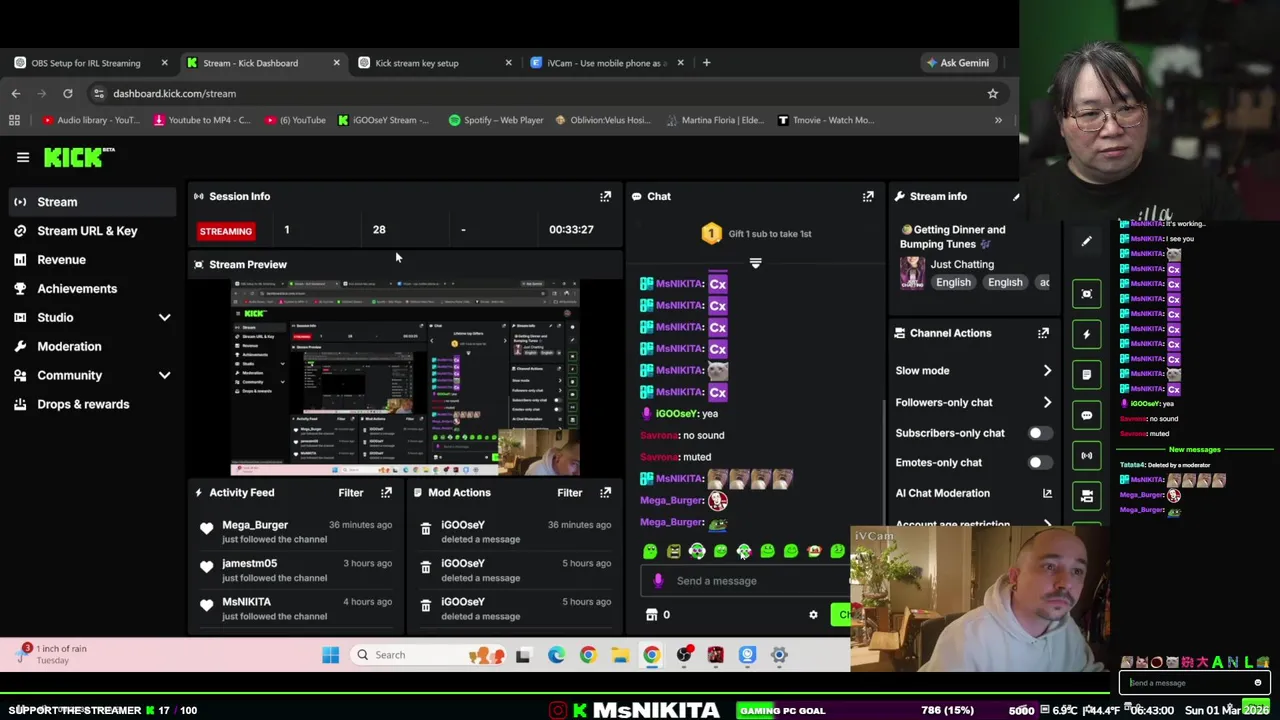Open the Kick hamburger menu
1280x720 pixels.
coord(23,157)
